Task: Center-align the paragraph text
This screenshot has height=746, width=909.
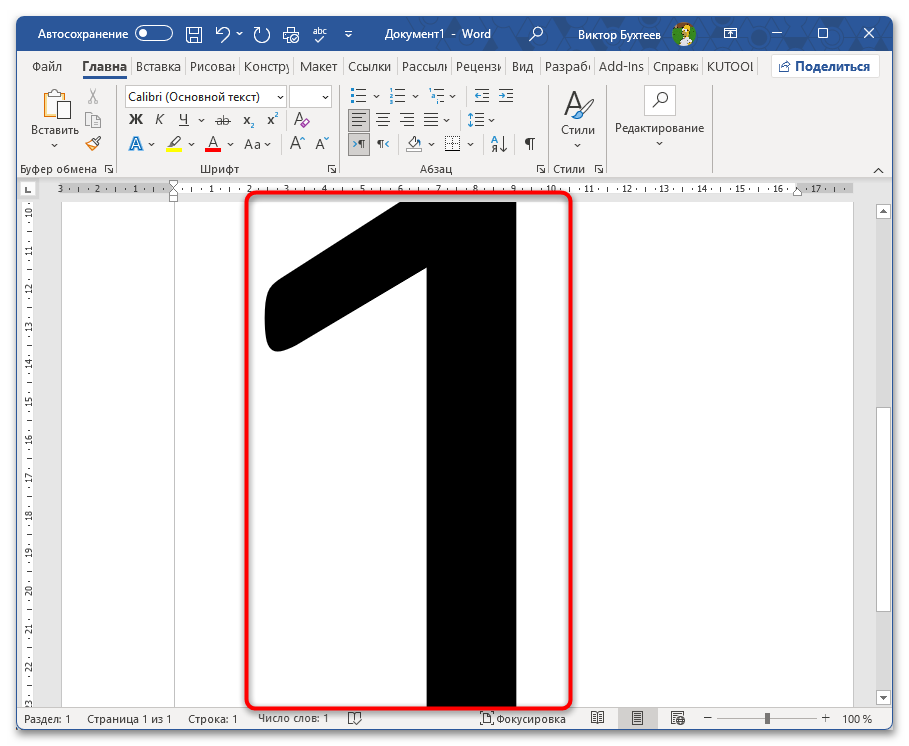Action: coord(382,120)
